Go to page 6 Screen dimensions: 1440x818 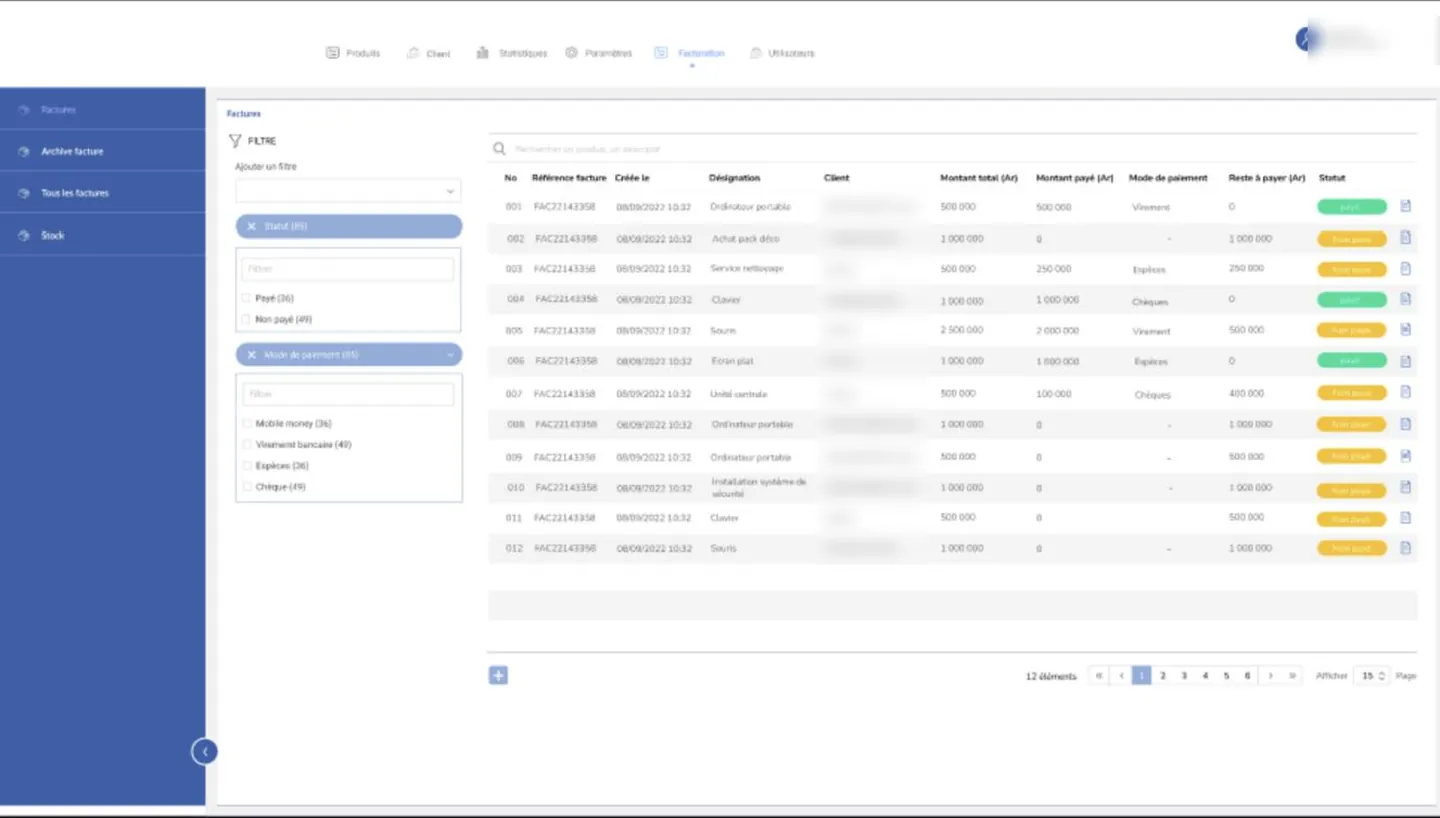click(x=1248, y=676)
